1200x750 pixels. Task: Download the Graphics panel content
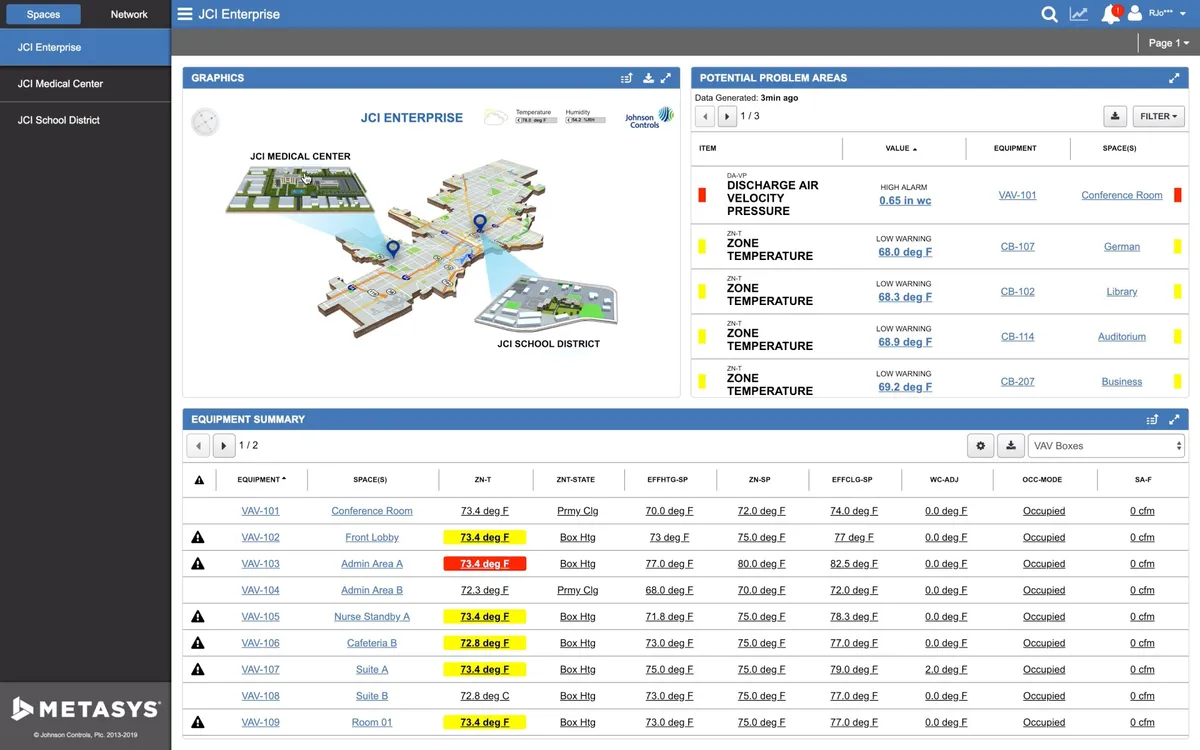[x=648, y=78]
